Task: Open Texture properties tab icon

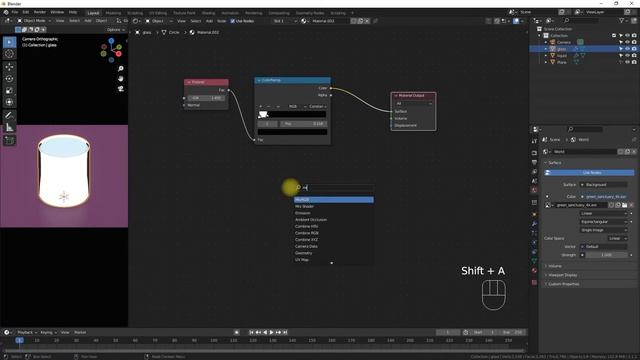Action: pyautogui.click(x=534, y=282)
